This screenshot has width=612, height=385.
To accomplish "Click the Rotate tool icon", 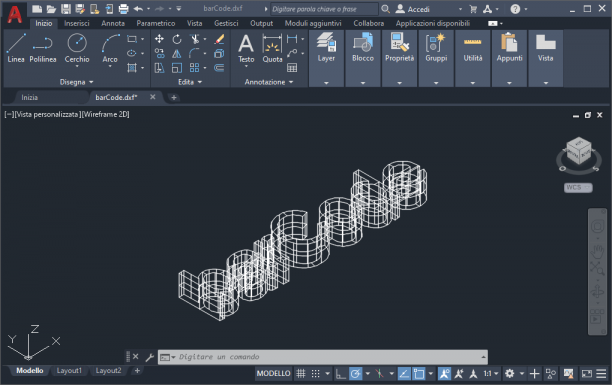I will (177, 39).
